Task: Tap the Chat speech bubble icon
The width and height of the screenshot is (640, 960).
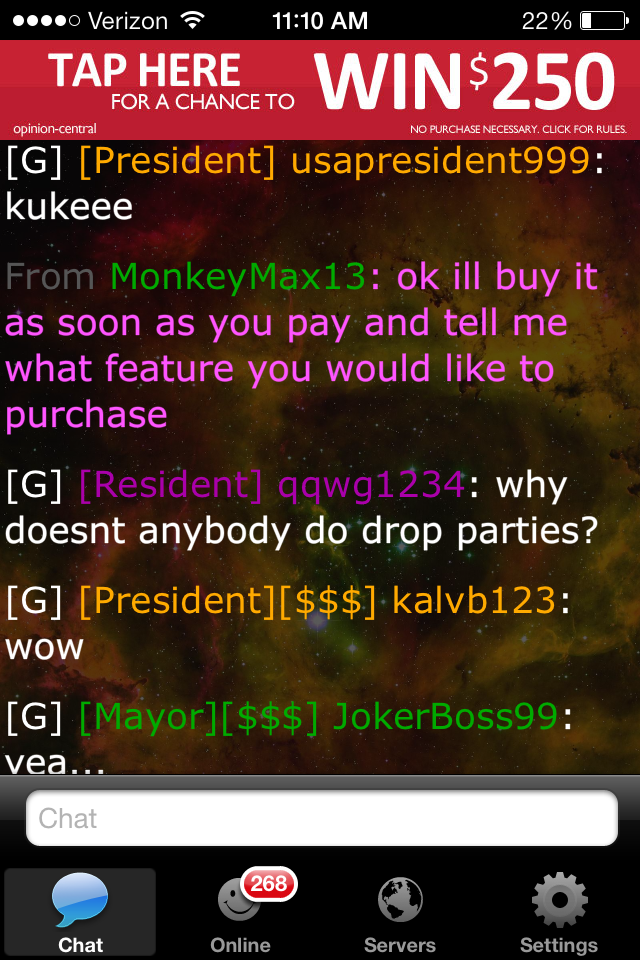Action: [80, 899]
